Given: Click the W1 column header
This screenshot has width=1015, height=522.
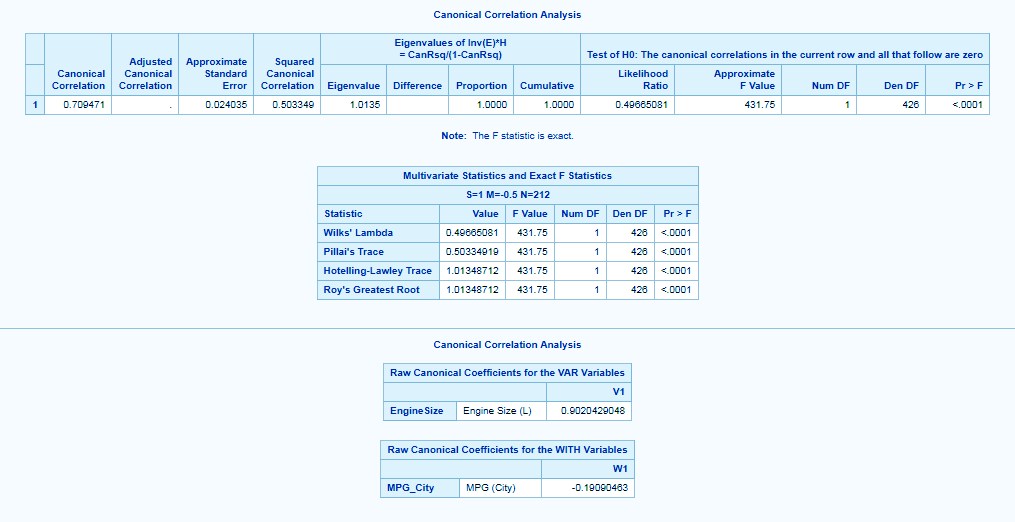Looking at the screenshot, I should (620, 468).
